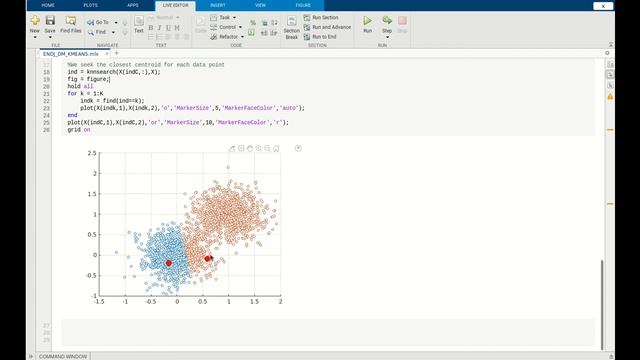The image size is (640, 360).
Task: Click the New file icon
Action: click(35, 20)
